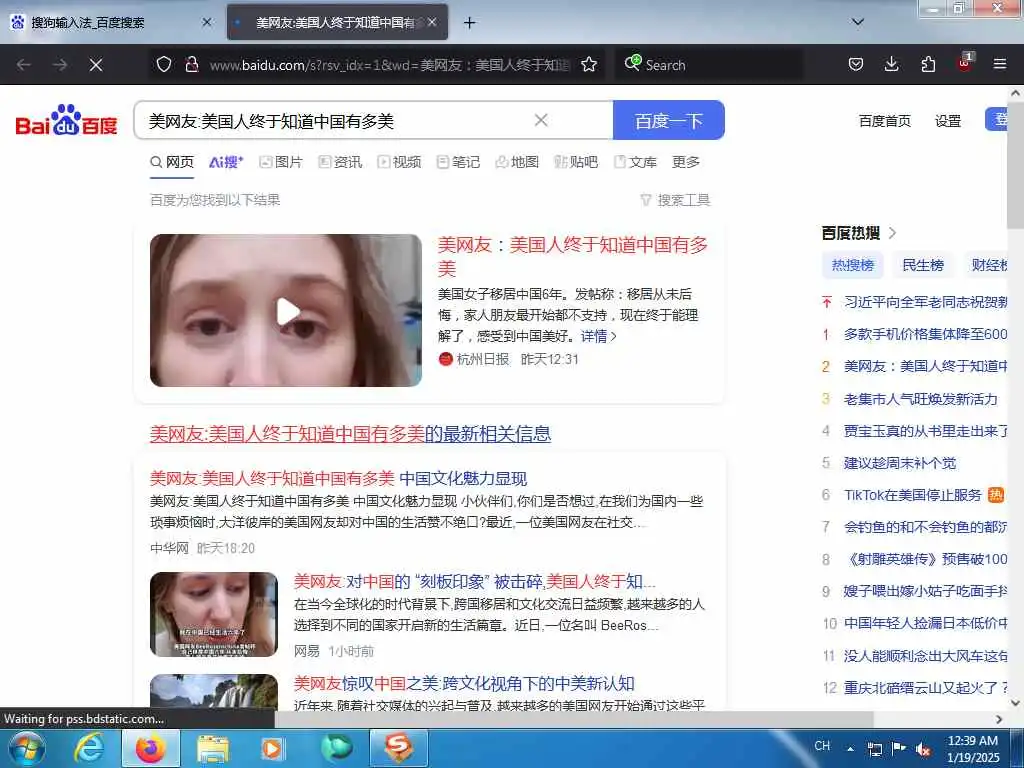The width and height of the screenshot is (1024, 768).
Task: Click the horizontal page scrollbar
Action: tap(573, 719)
